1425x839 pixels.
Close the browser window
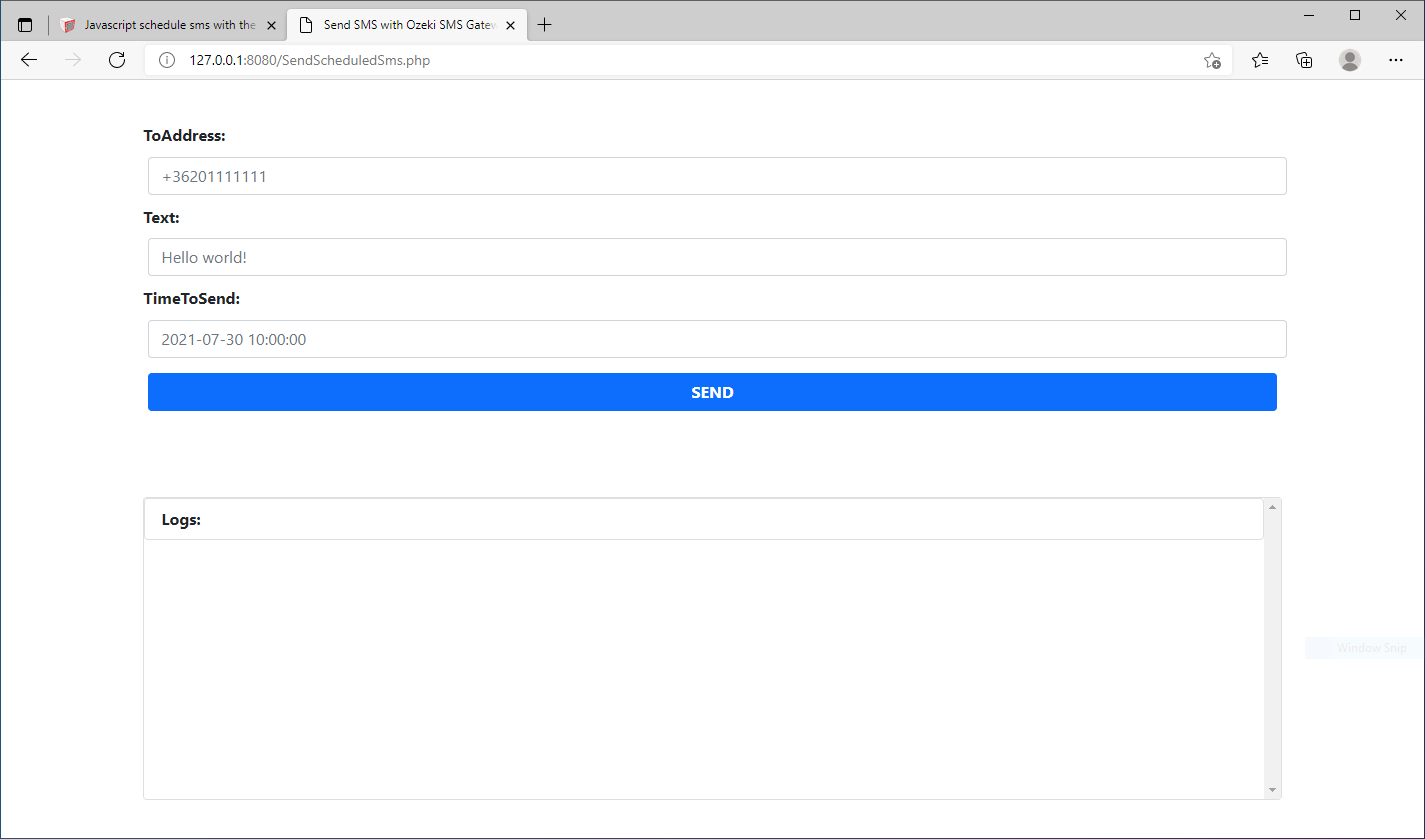[1400, 15]
